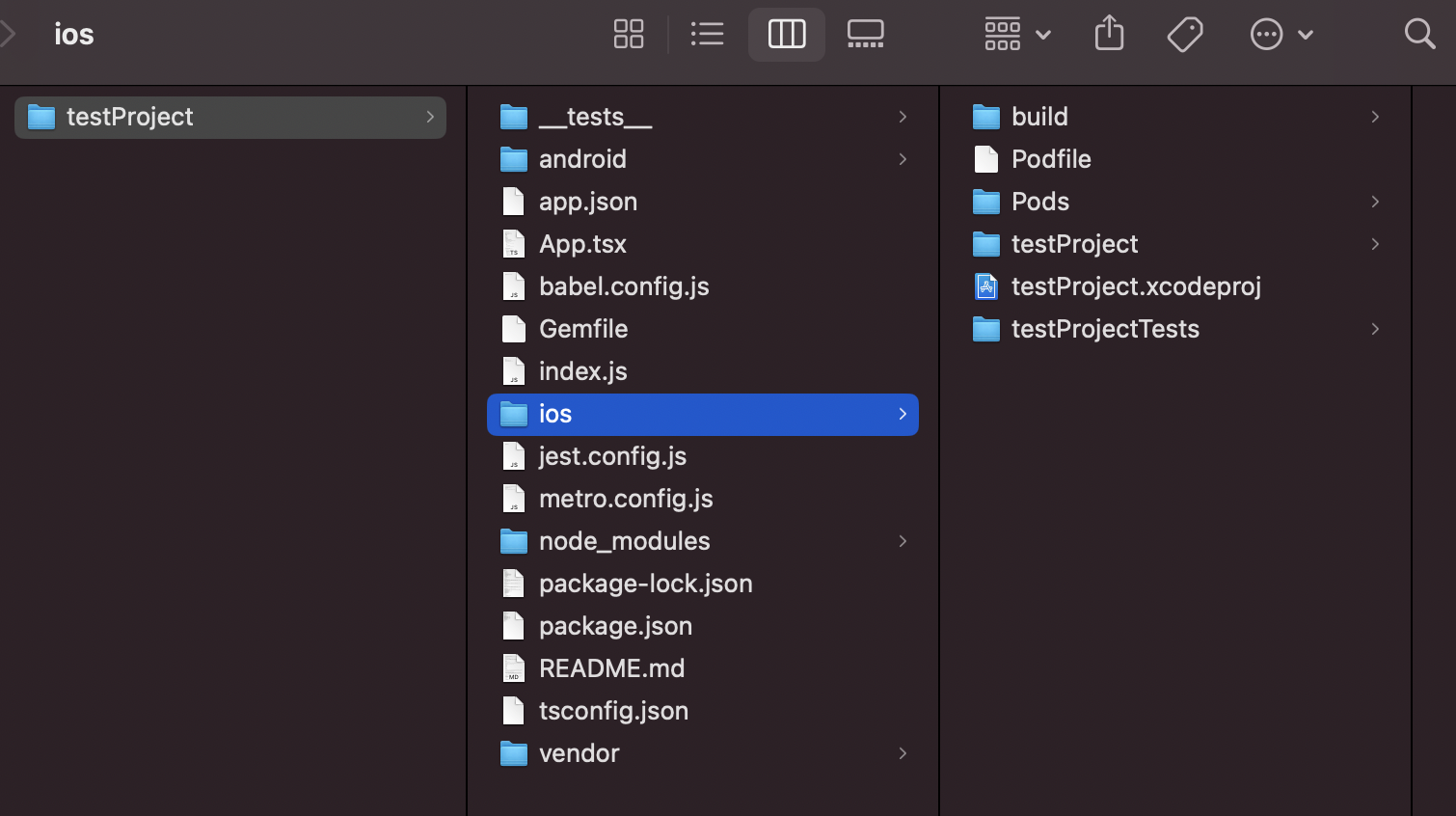Click the ios folder chevron
Viewport: 1456px width, 816px height.
pos(903,414)
